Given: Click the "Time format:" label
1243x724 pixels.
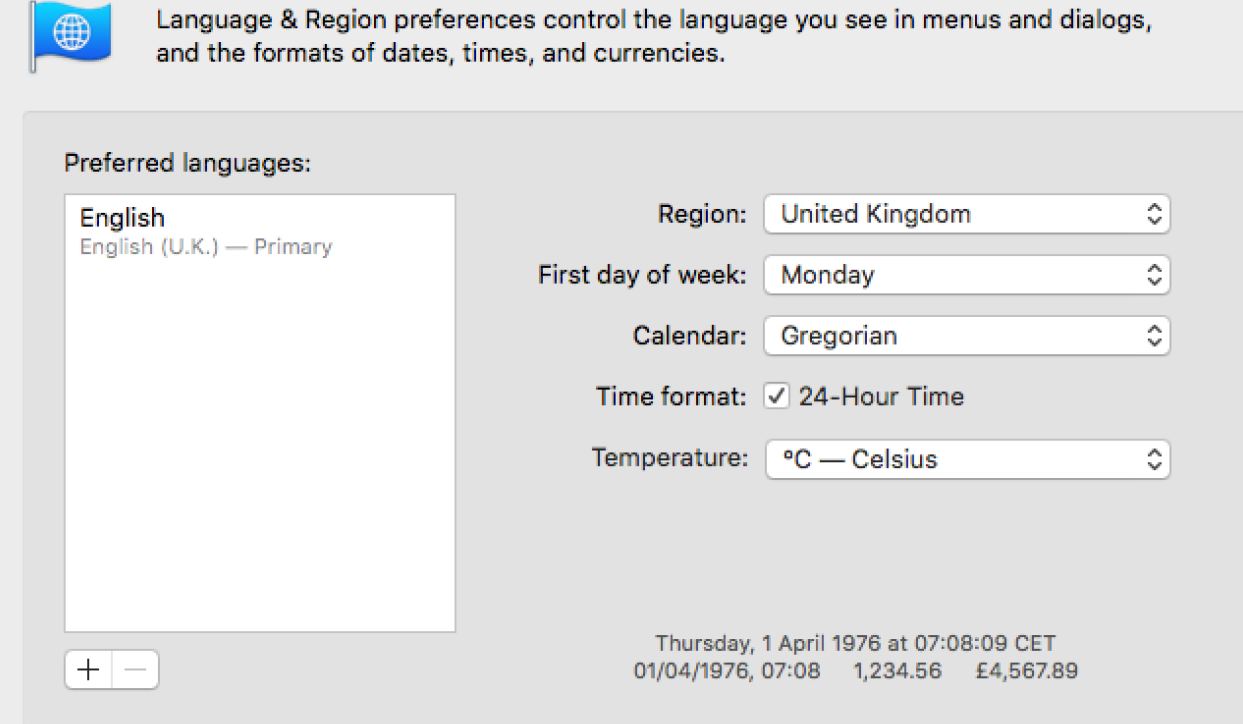Looking at the screenshot, I should 671,397.
